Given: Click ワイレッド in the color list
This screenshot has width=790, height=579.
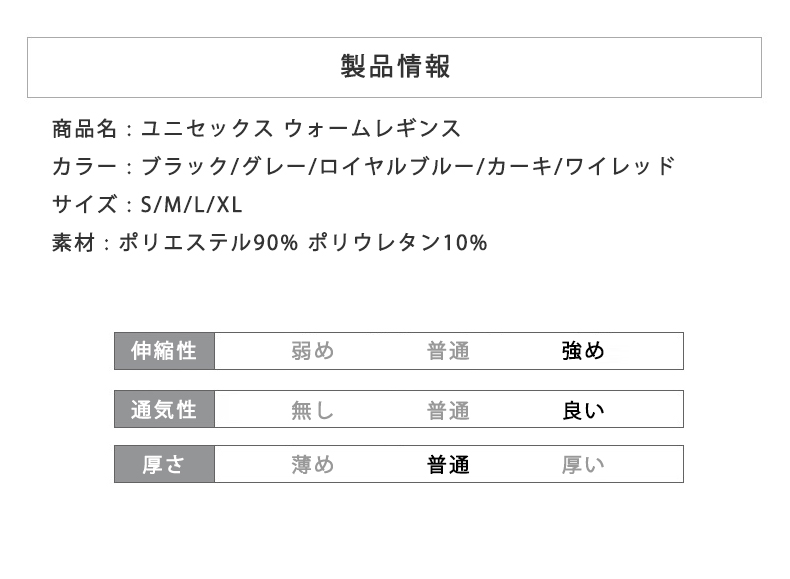Looking at the screenshot, I should pos(620,166).
